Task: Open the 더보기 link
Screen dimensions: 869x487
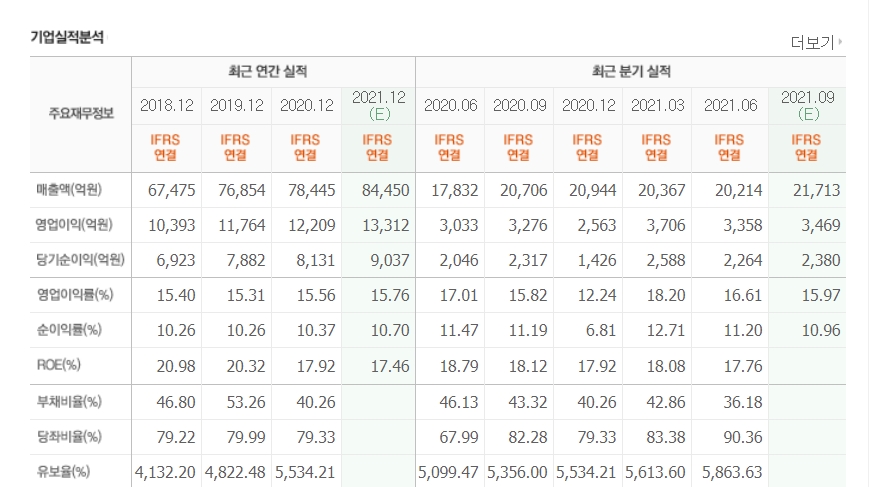Action: (x=816, y=42)
